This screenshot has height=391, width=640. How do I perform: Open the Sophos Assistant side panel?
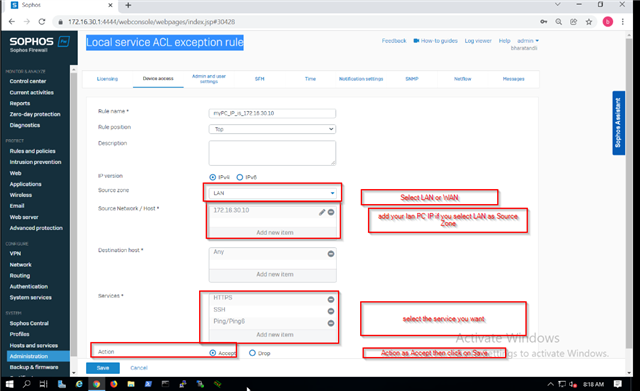coord(618,123)
